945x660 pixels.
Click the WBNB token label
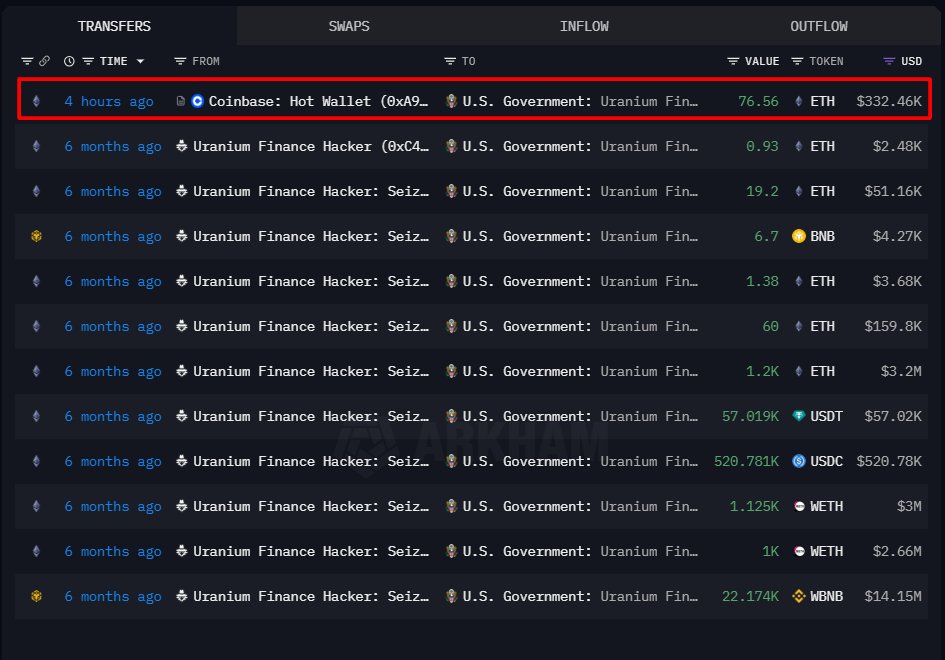point(826,597)
